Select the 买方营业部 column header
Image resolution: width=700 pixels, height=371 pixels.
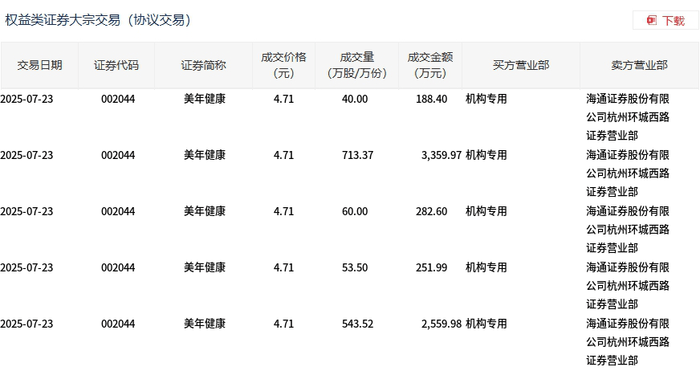click(521, 66)
